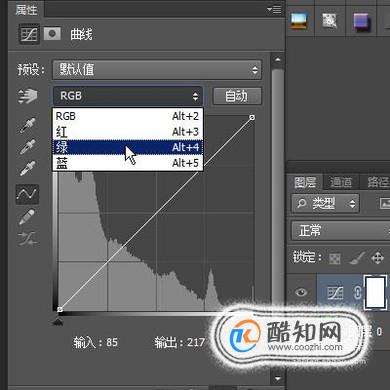
Task: Switch to the 图层 tab
Action: [x=305, y=182]
